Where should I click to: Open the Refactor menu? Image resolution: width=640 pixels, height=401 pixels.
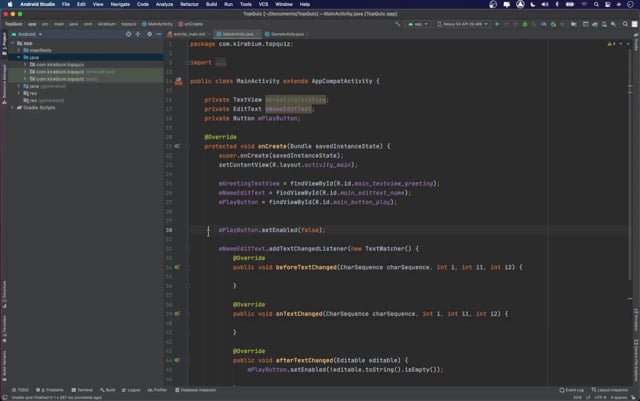click(189, 4)
